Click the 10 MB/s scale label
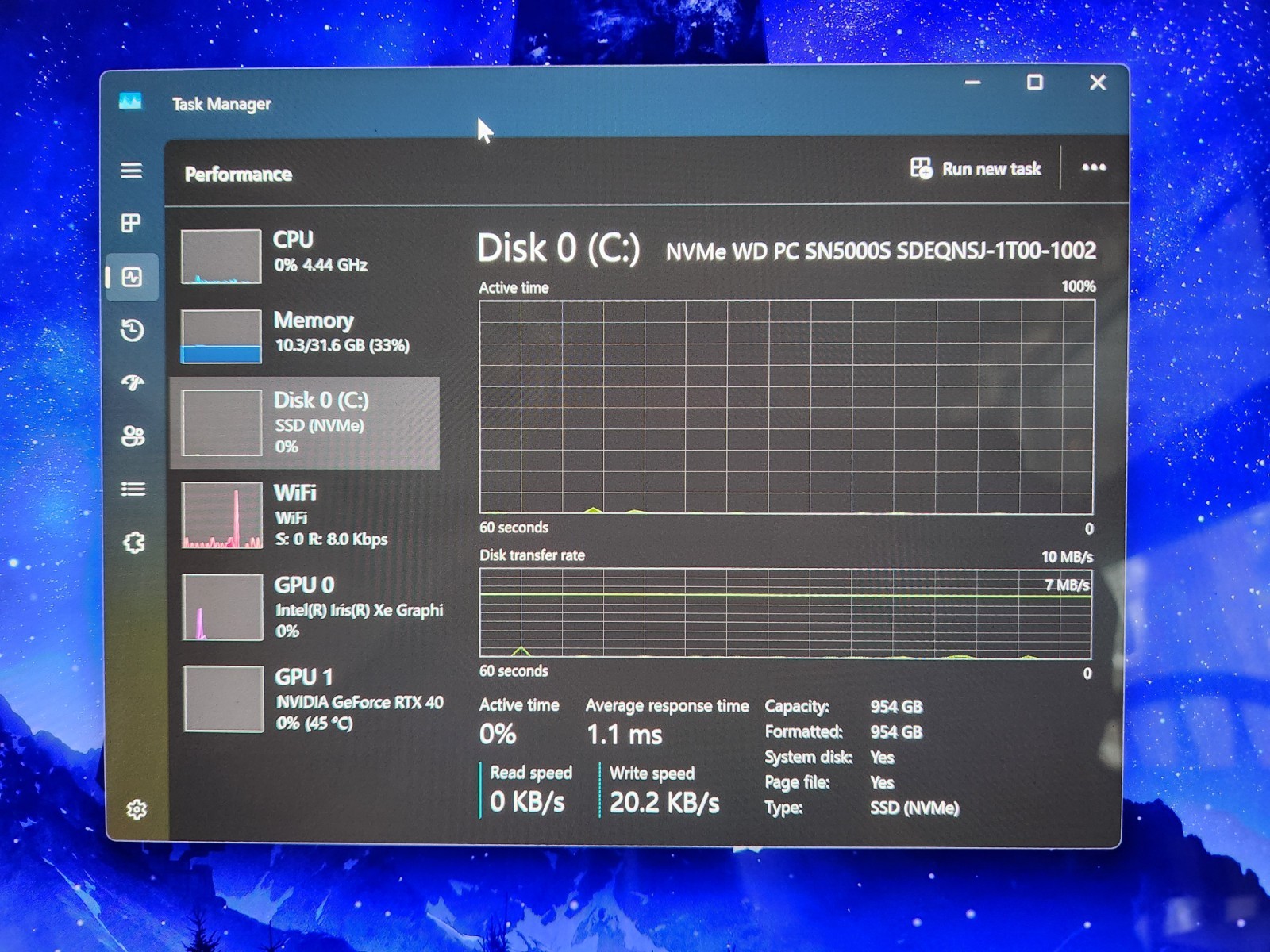This screenshot has height=952, width=1270. (1067, 557)
